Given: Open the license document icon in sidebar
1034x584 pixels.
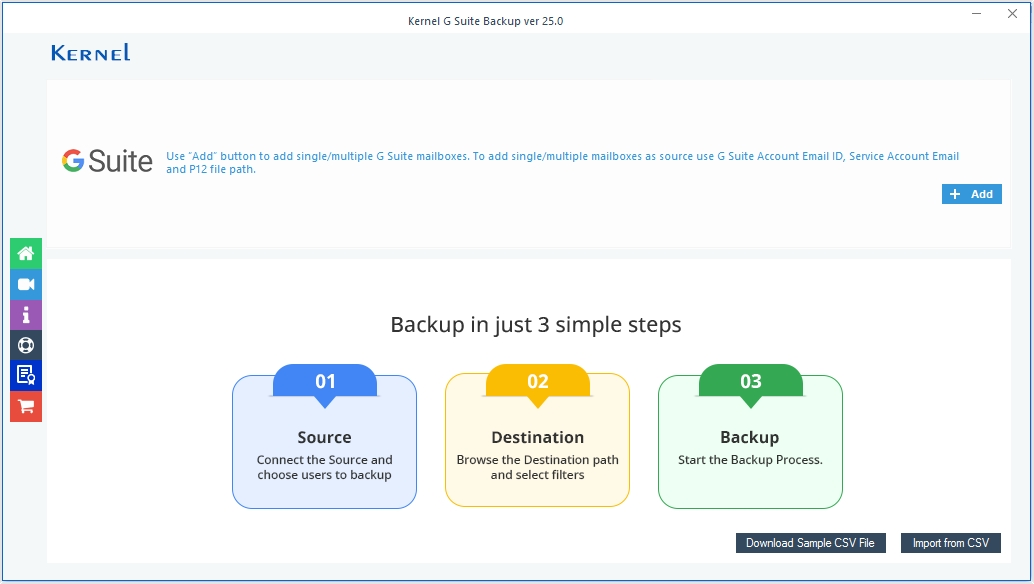Looking at the screenshot, I should pyautogui.click(x=25, y=375).
